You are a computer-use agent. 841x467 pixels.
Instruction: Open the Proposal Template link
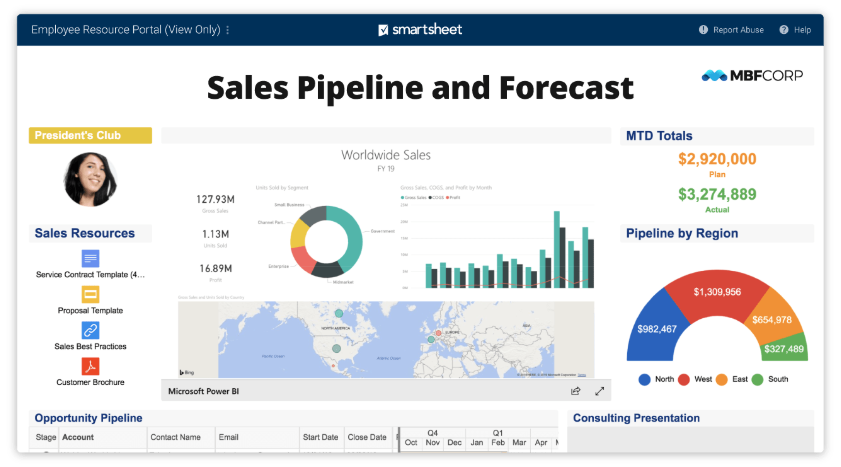[90, 310]
